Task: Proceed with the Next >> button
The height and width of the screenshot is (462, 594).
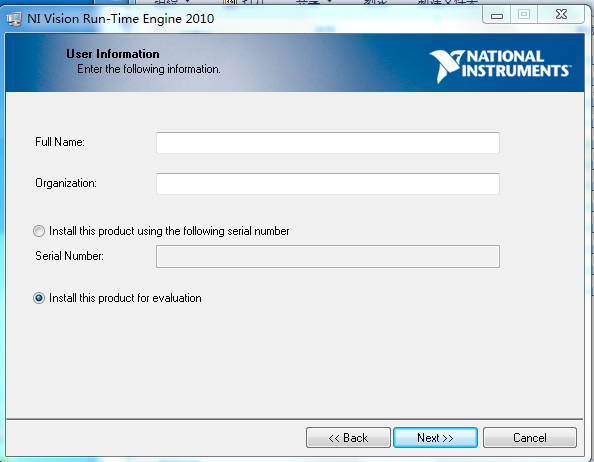Action: click(435, 438)
